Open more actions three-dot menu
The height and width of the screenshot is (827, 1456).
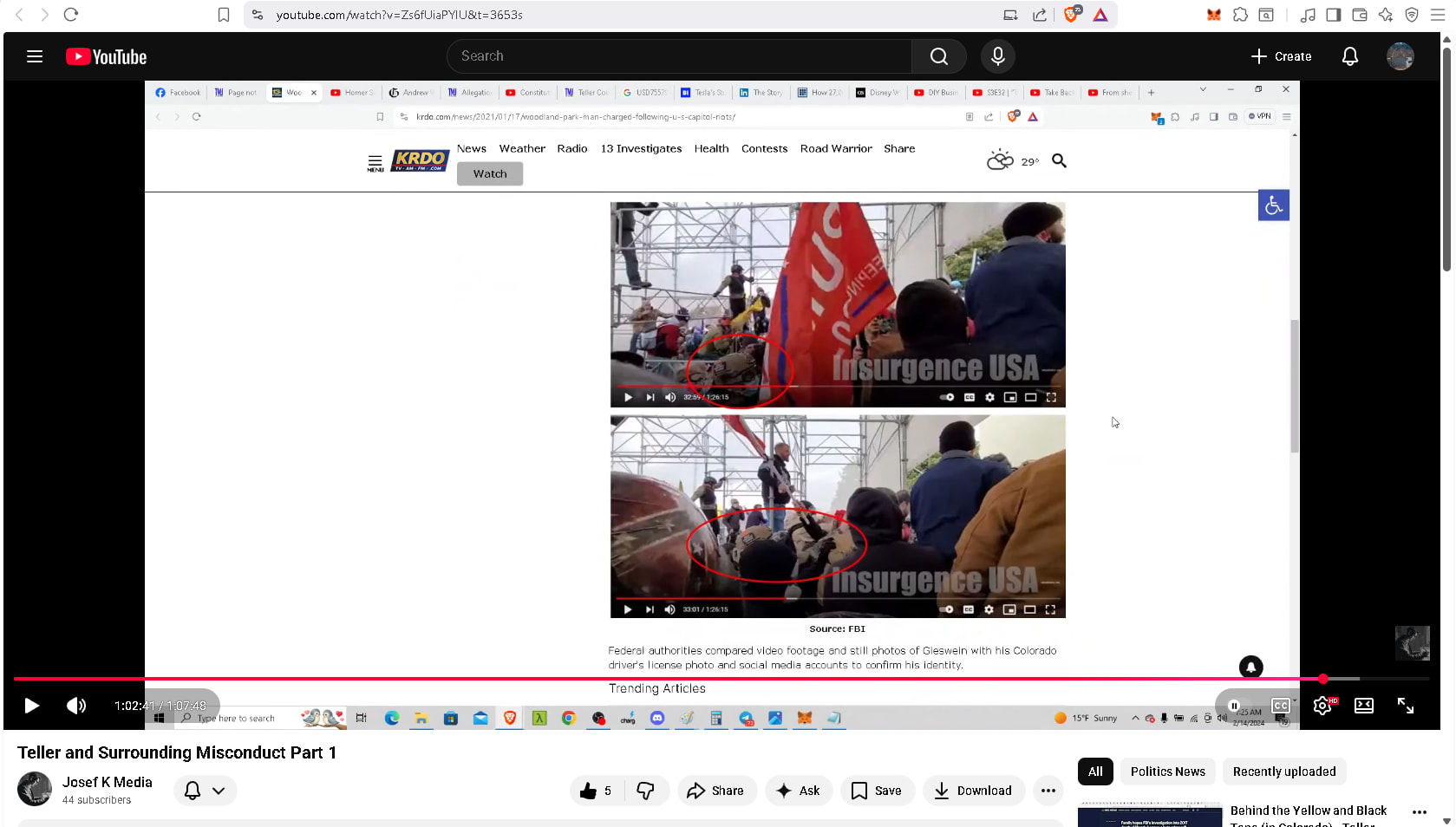pyautogui.click(x=1048, y=791)
